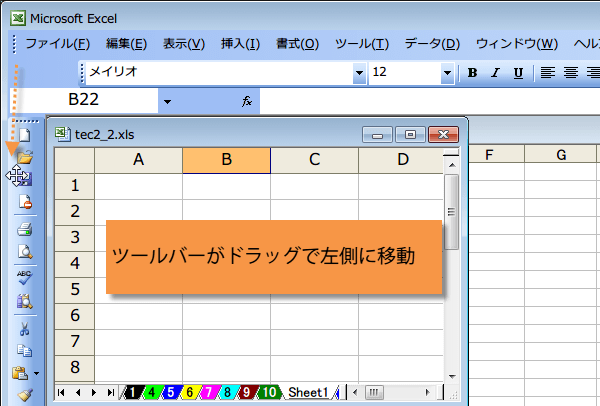Screen dimensions: 600x406
Task: Click the horizontal scrollbar thumb
Action: click(x=373, y=392)
